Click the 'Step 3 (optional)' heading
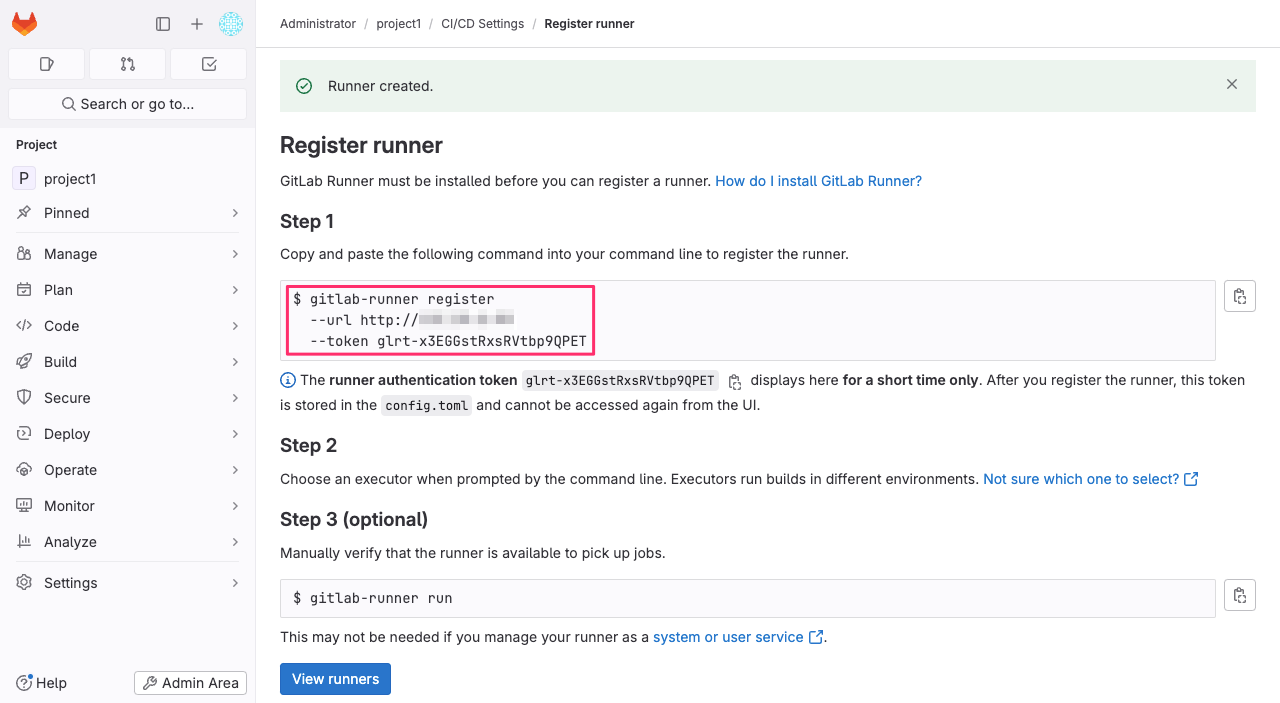 pyautogui.click(x=354, y=519)
